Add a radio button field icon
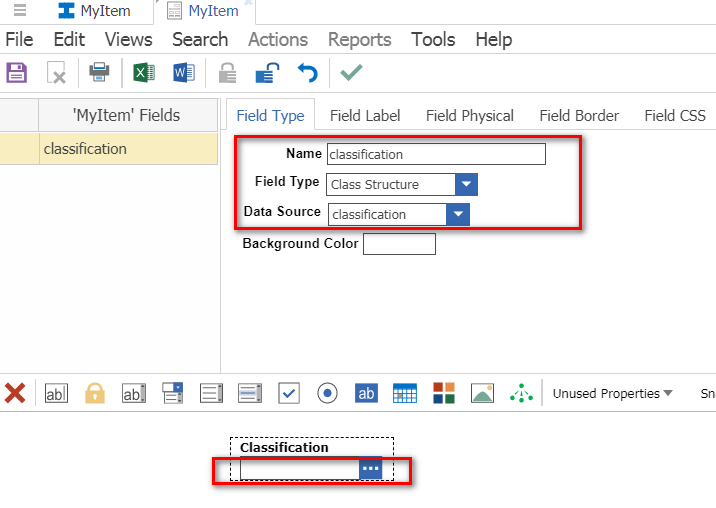716x508 pixels. point(327,393)
